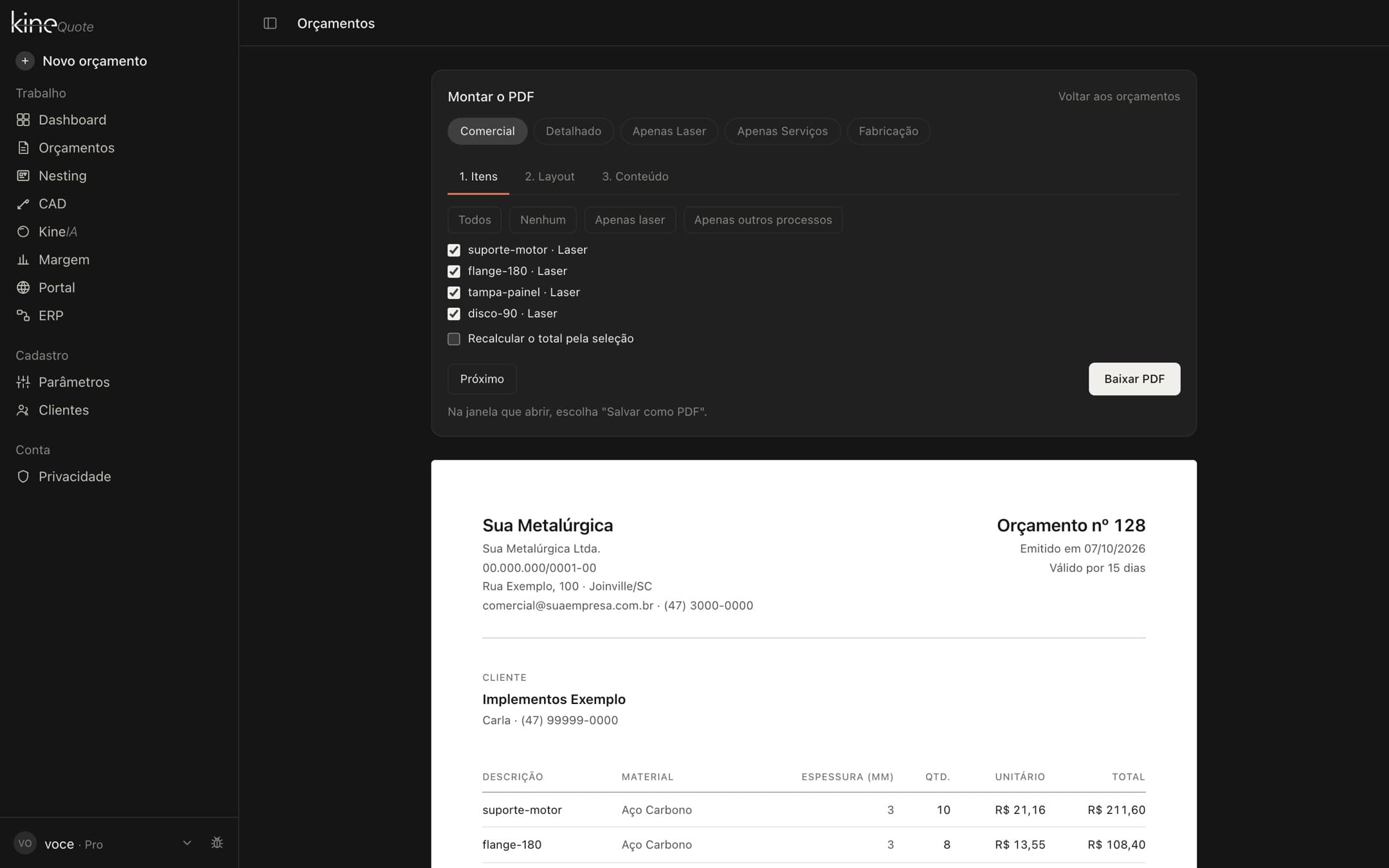Viewport: 1389px width, 868px height.
Task: Click Apenas outros processos filter button
Action: click(763, 220)
